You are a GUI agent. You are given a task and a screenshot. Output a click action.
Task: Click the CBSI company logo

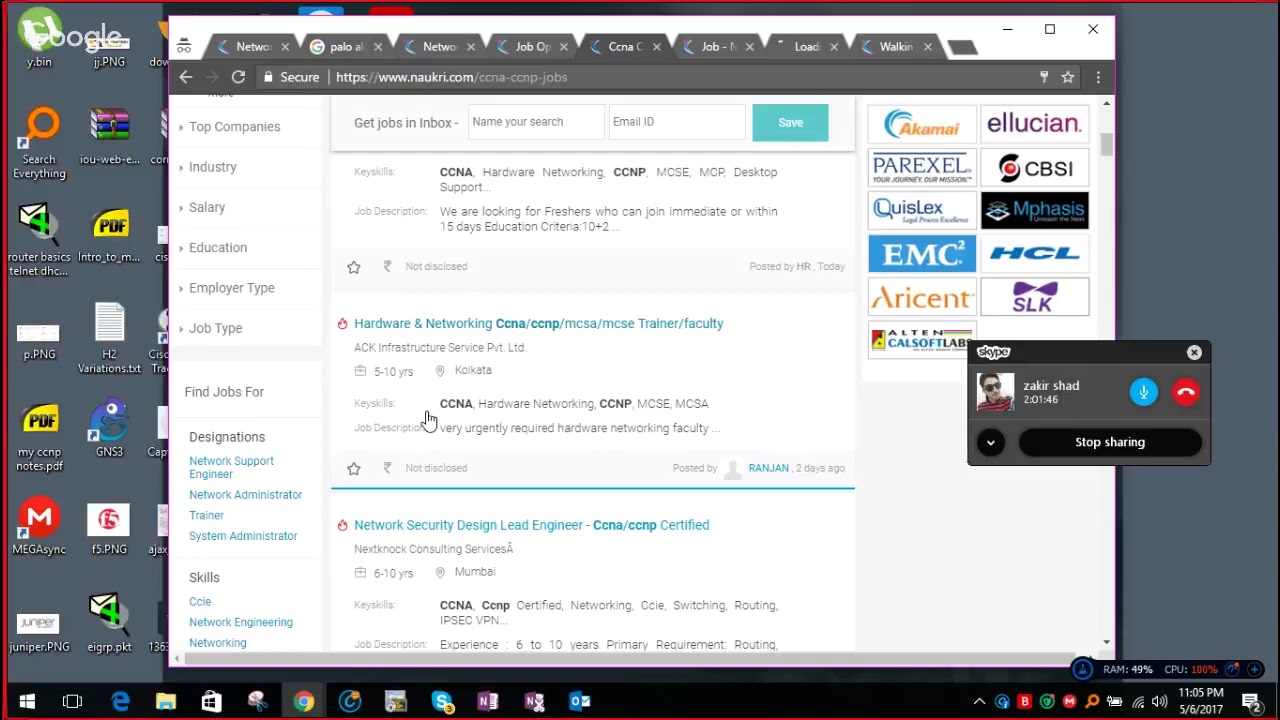1034,168
